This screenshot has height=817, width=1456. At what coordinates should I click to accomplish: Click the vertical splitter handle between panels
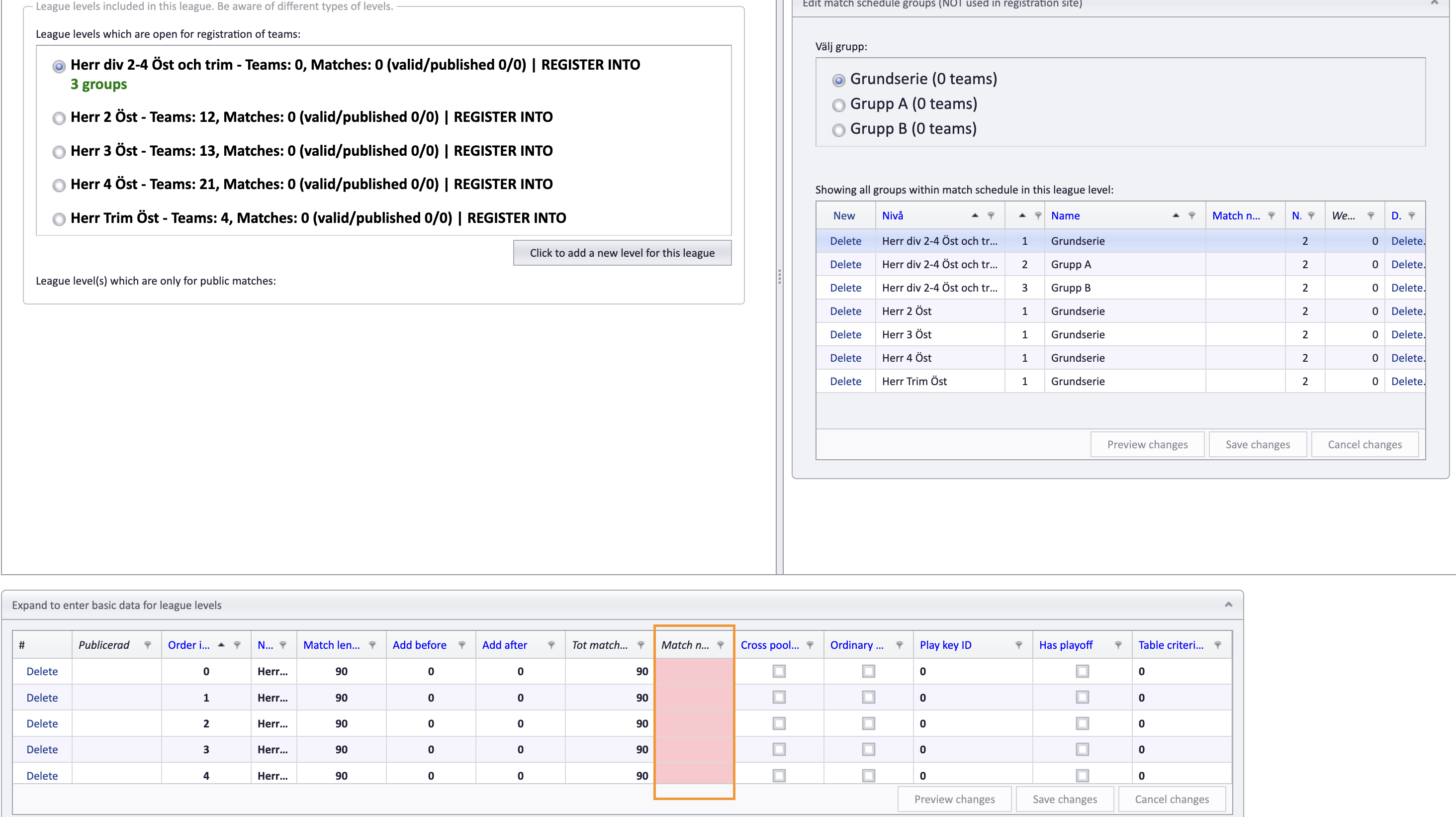[779, 277]
